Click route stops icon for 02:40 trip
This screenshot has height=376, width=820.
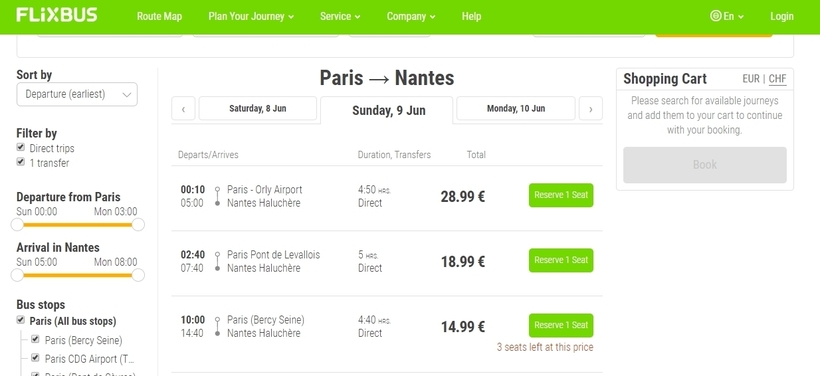(218, 261)
